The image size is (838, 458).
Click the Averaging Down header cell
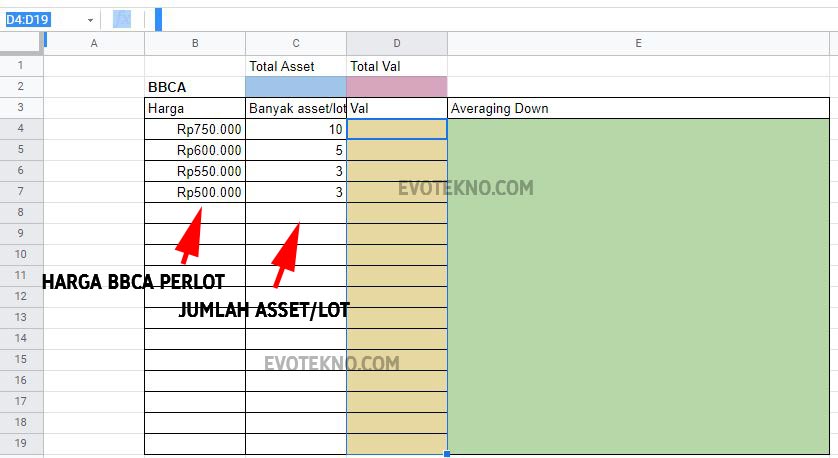click(x=638, y=108)
